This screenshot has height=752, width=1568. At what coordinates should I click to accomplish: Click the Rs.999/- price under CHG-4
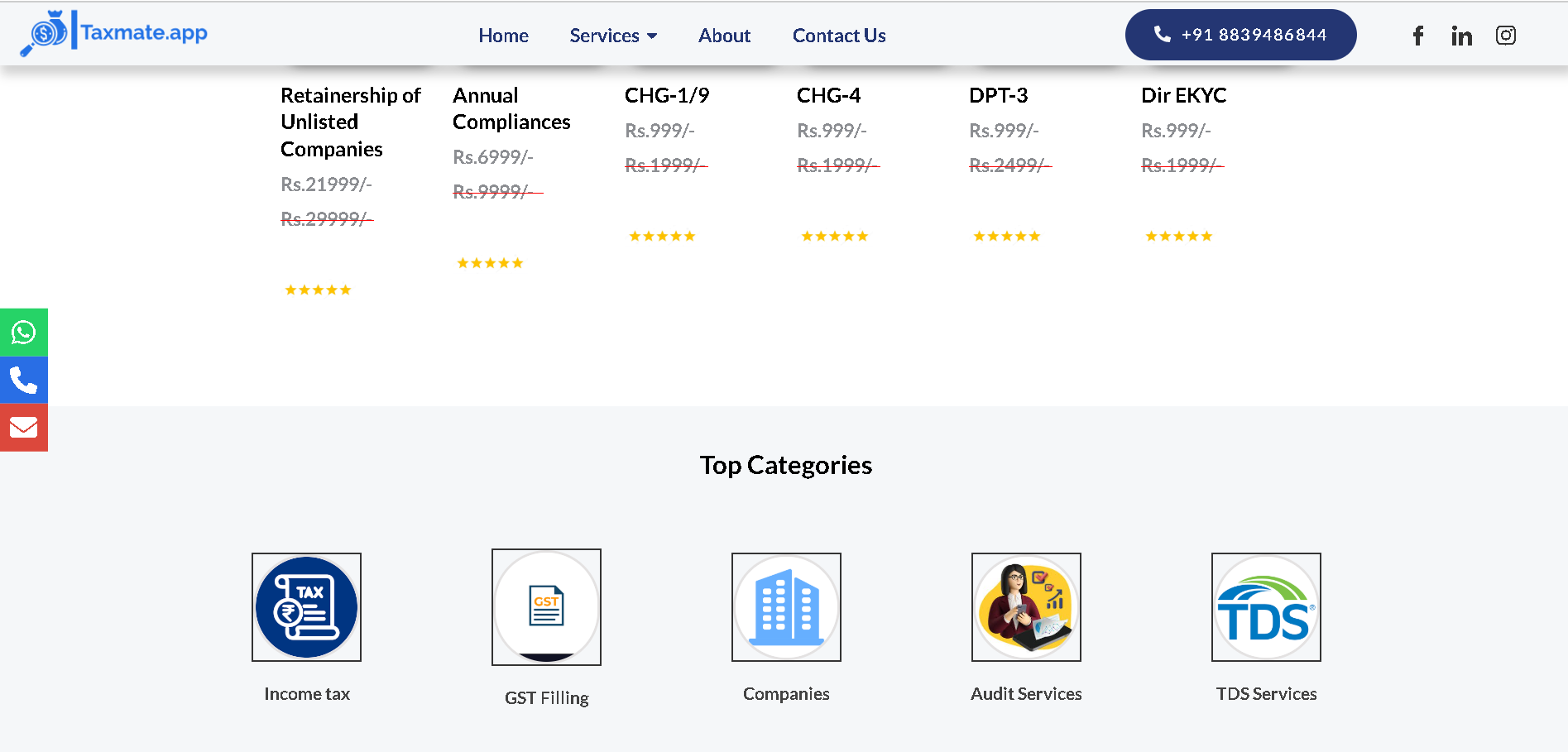point(832,131)
